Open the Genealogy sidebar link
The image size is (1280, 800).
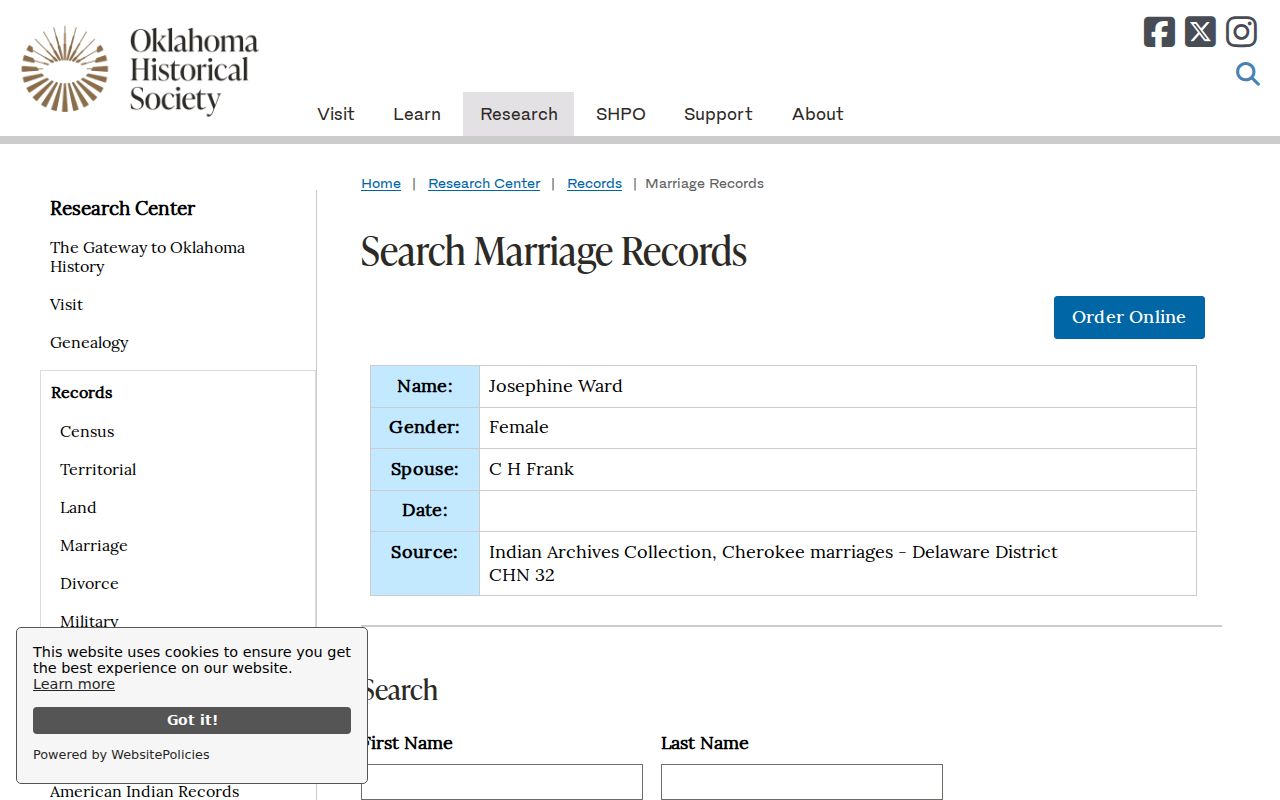click(x=89, y=342)
